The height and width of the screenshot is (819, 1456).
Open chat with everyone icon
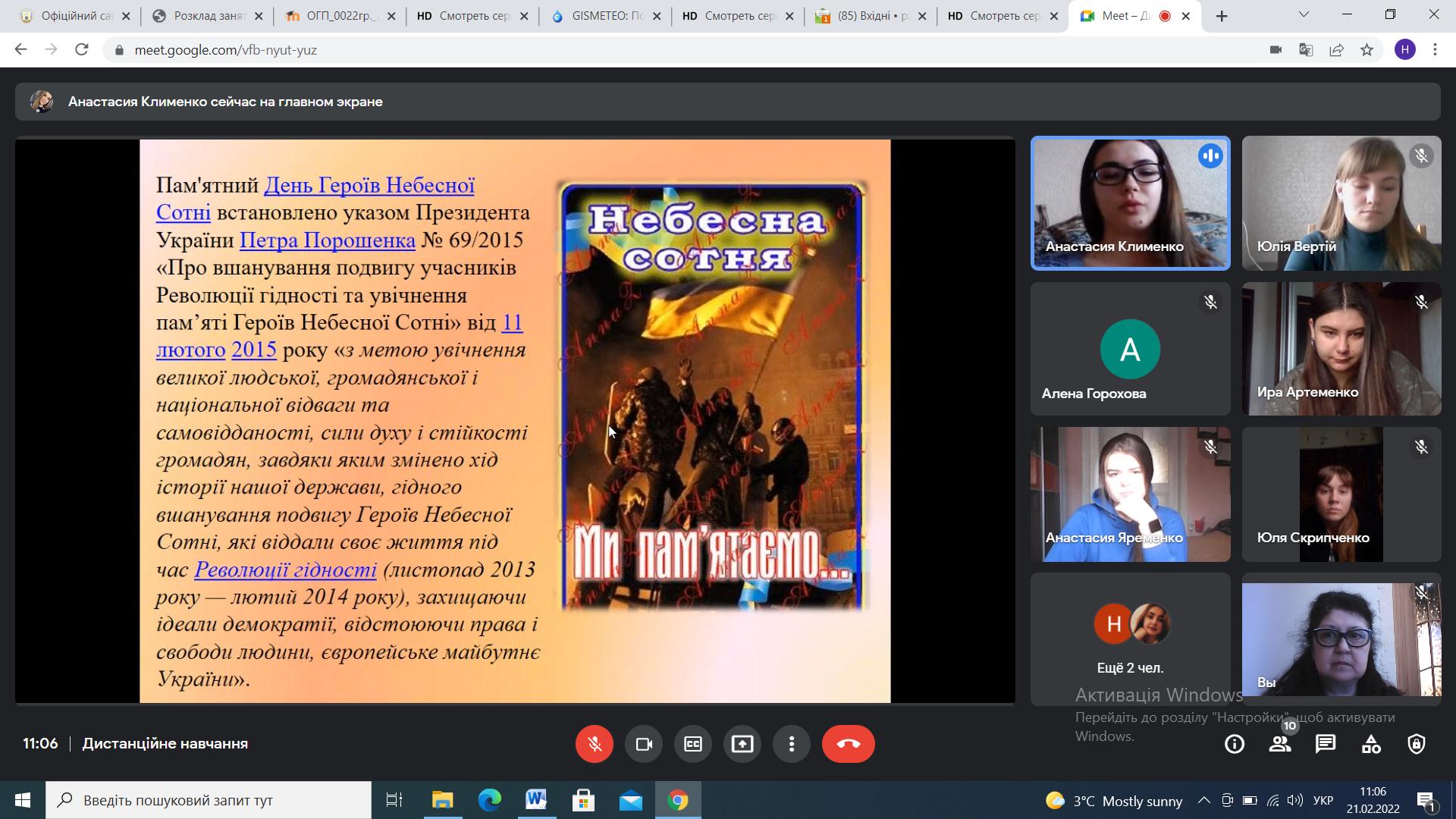[1326, 744]
